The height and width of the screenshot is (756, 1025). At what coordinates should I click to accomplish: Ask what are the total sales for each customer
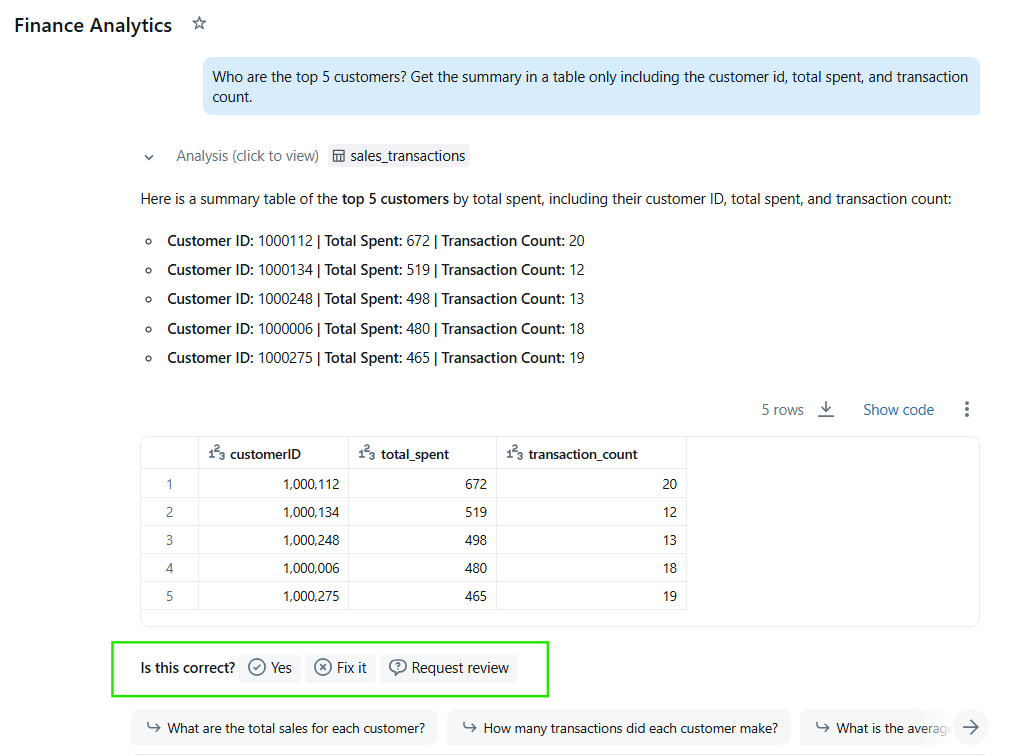pos(284,727)
